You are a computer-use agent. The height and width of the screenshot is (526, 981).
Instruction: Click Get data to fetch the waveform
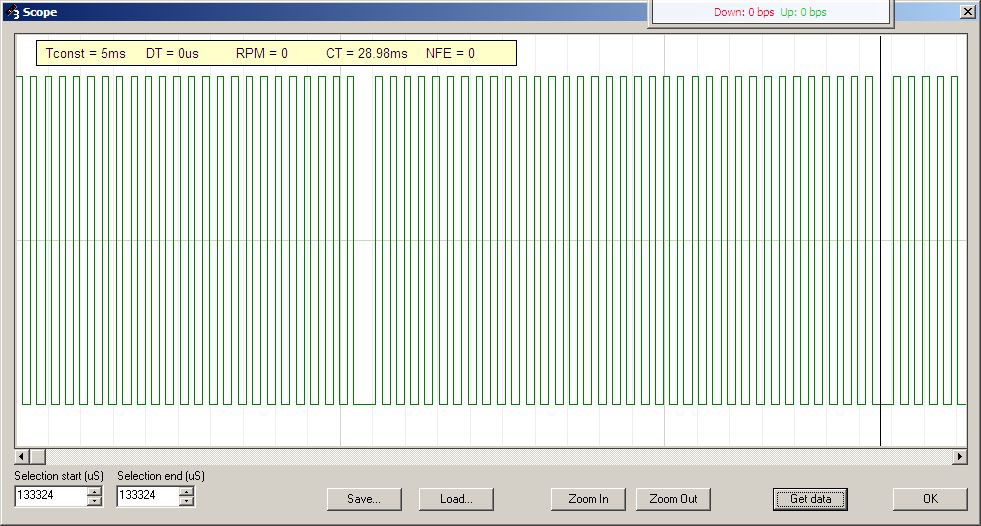pyautogui.click(x=810, y=499)
